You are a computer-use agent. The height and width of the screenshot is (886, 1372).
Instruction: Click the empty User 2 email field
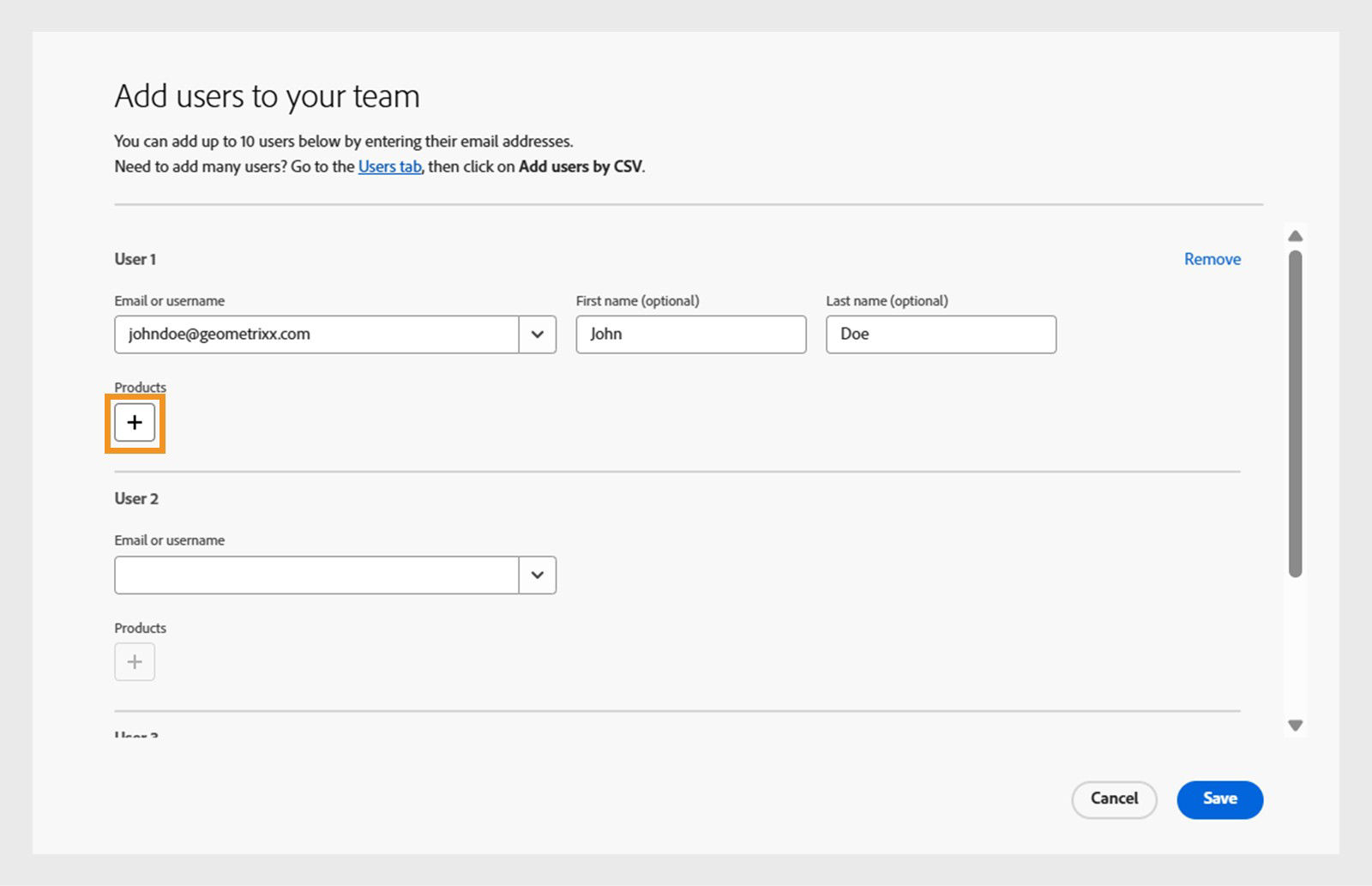click(x=316, y=575)
